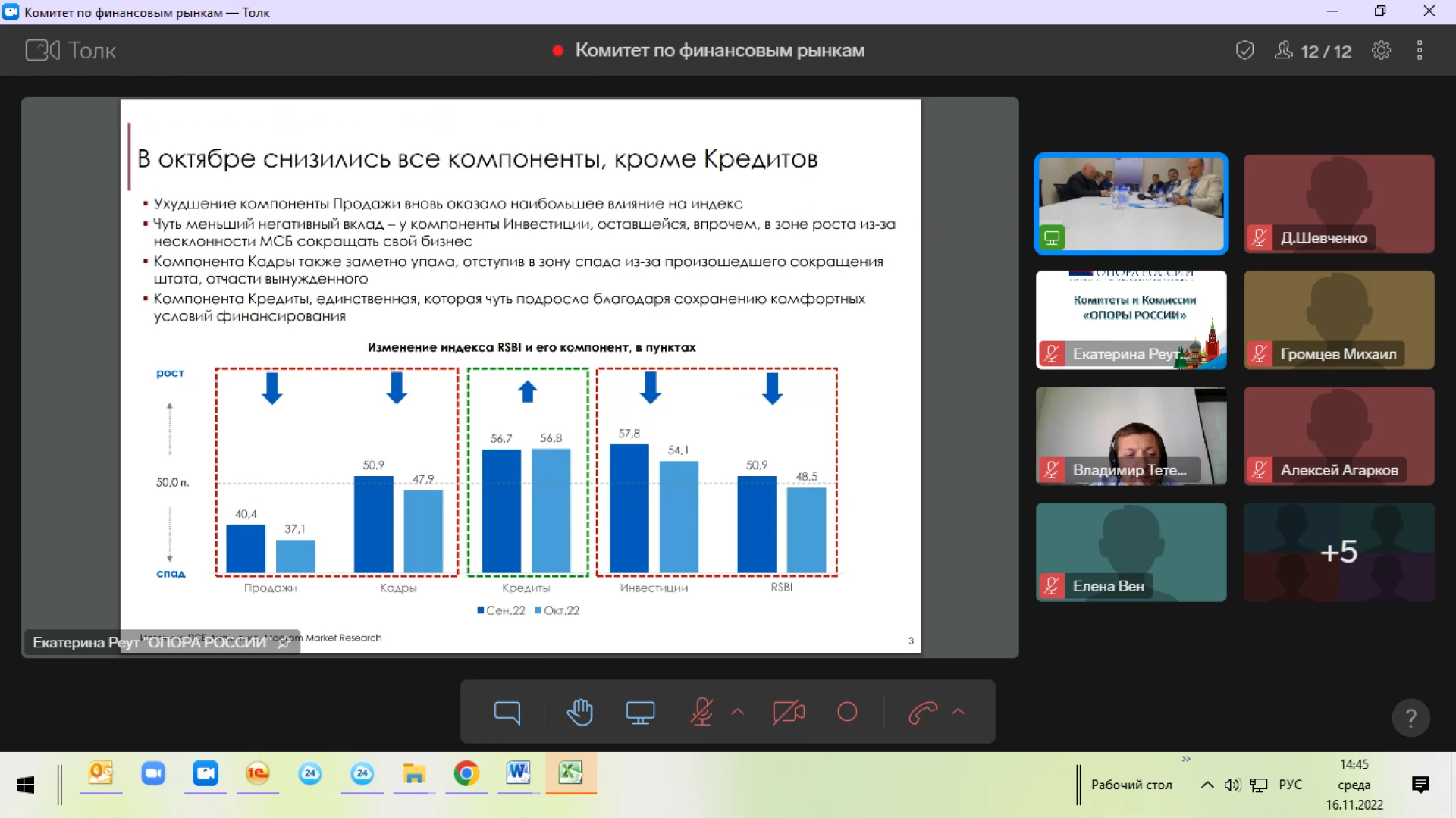This screenshot has height=818, width=1456.
Task: Raise hand in the meeting
Action: [x=579, y=712]
